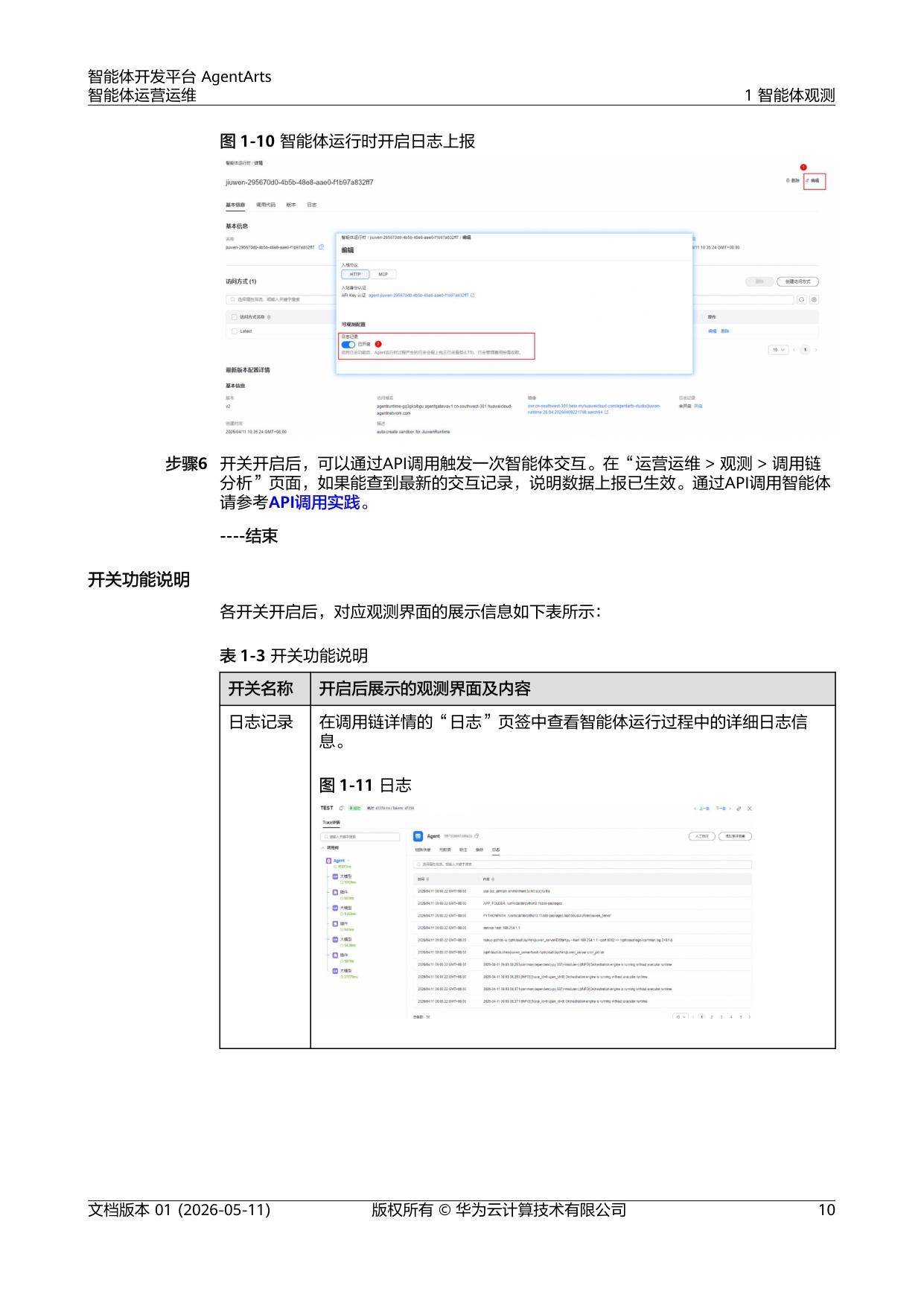Go to next page of log table

point(750,1017)
